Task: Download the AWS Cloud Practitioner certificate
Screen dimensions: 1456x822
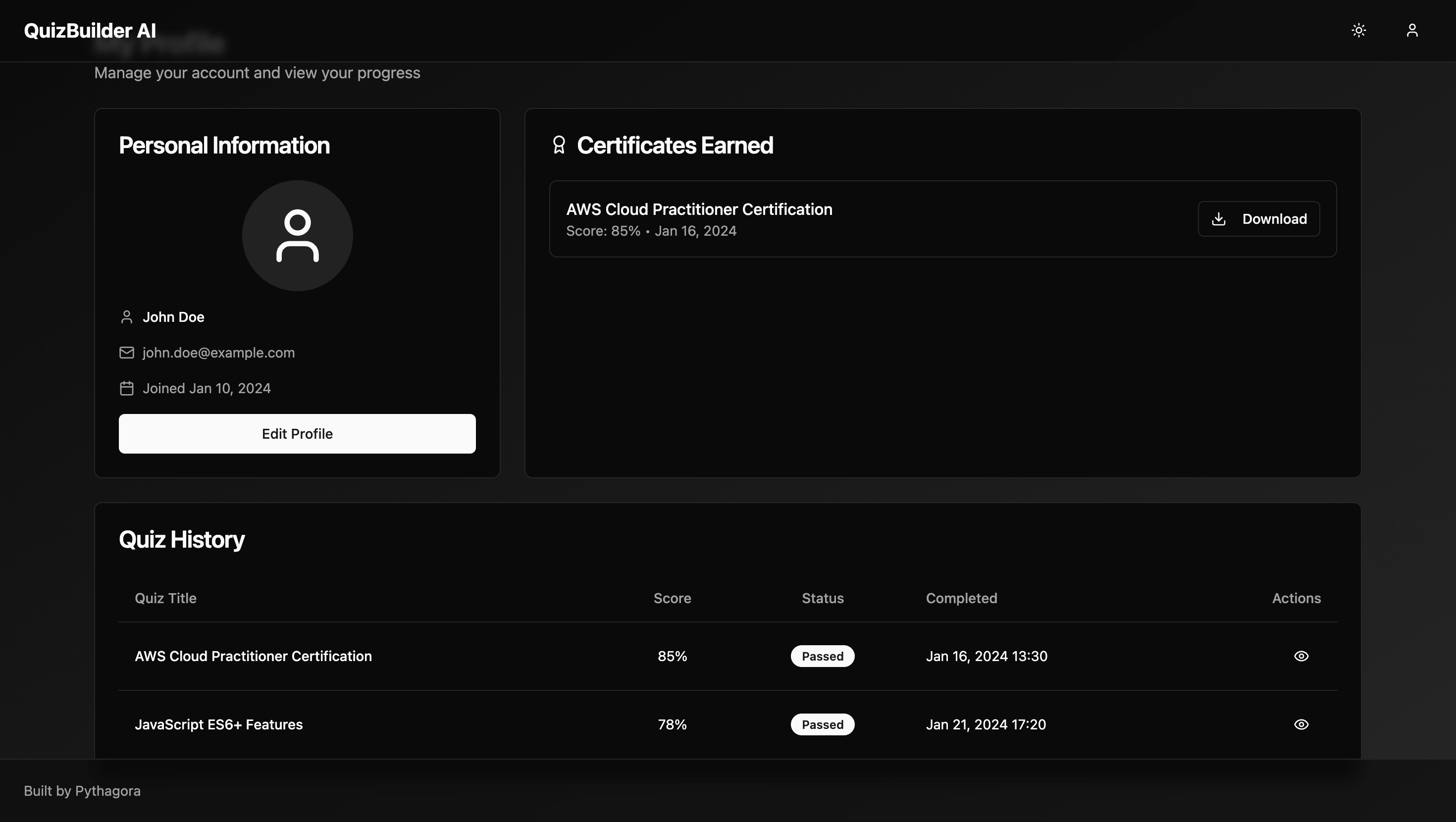Action: click(x=1259, y=219)
